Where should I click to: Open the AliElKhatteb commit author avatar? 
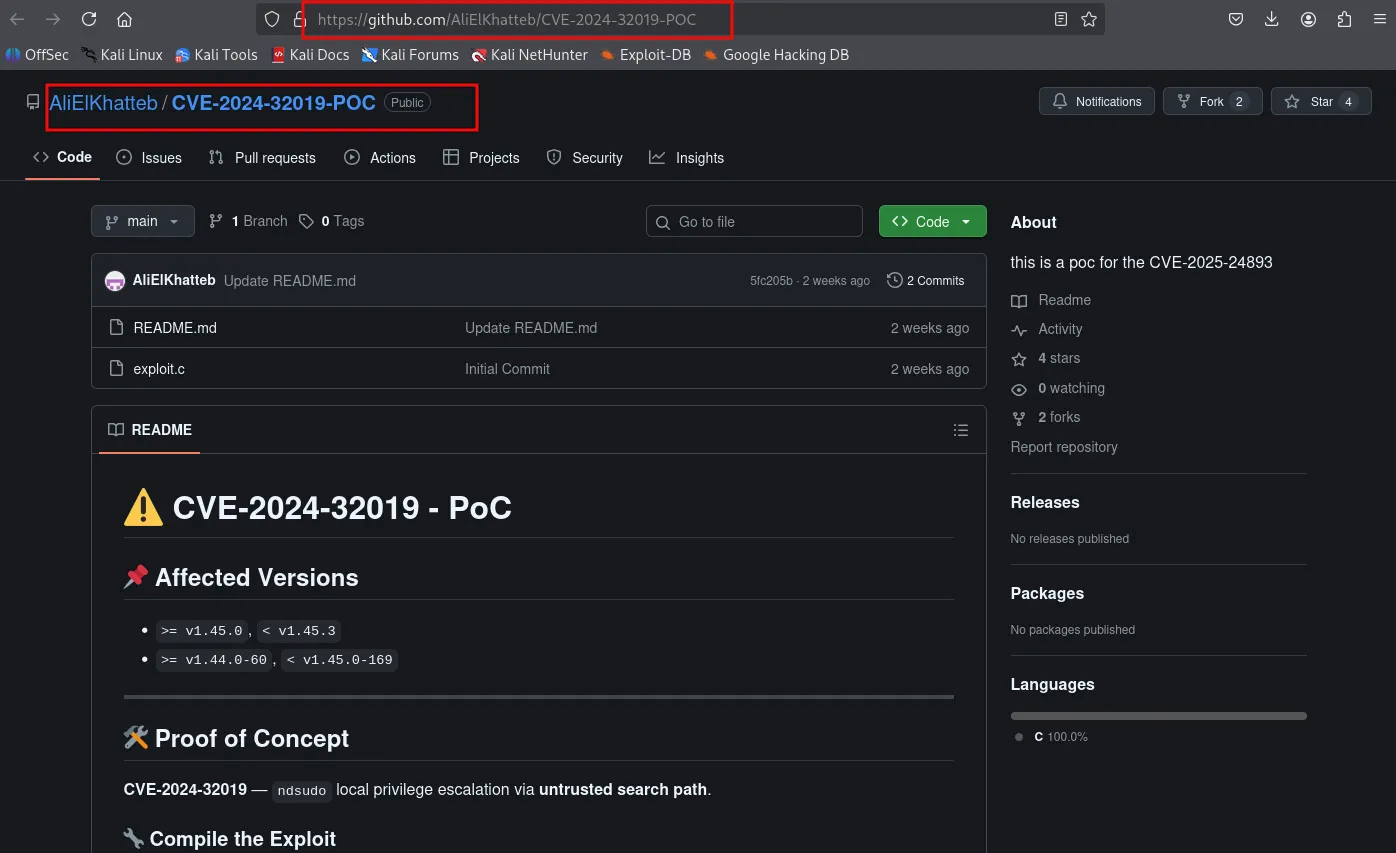[115, 281]
